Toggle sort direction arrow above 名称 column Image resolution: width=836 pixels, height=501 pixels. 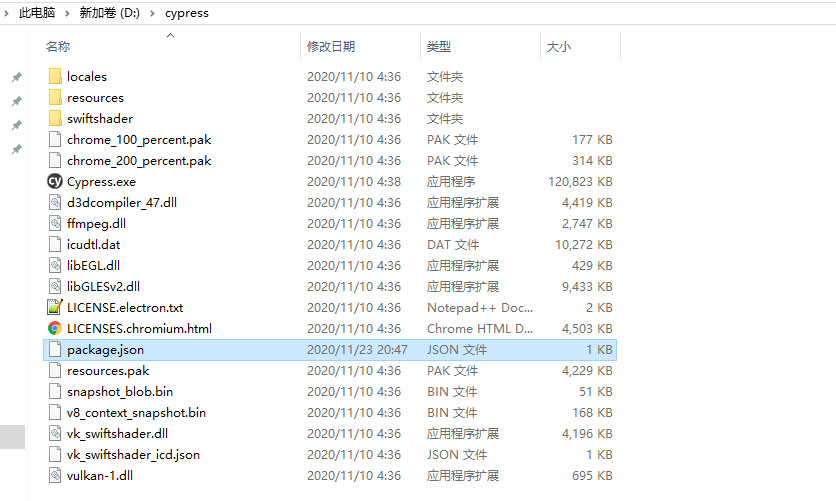point(171,35)
